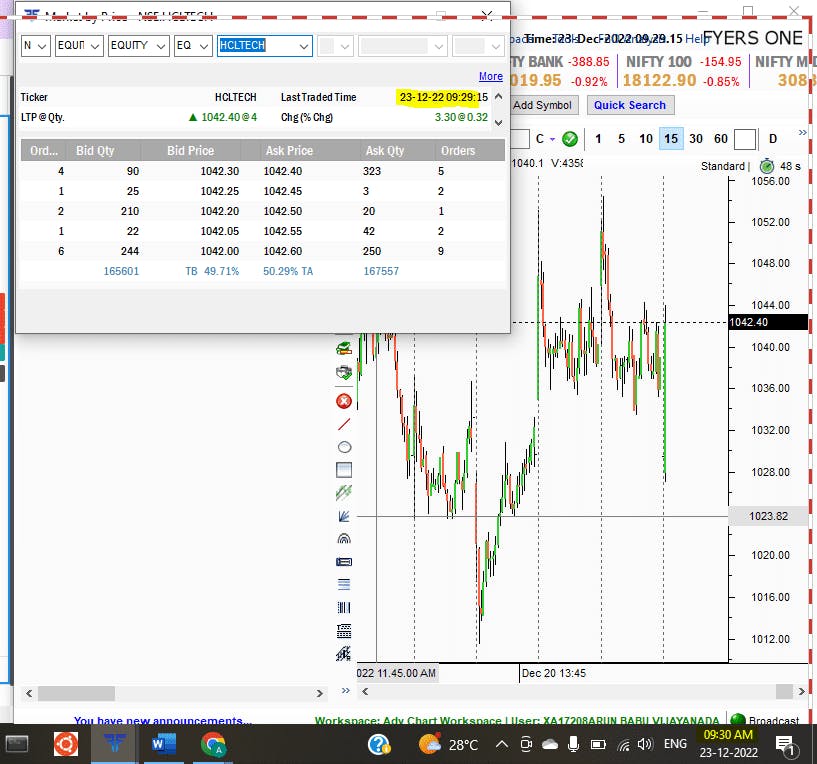This screenshot has height=764, width=817.
Task: Select the vertical time zone lines tool
Action: pyautogui.click(x=344, y=607)
